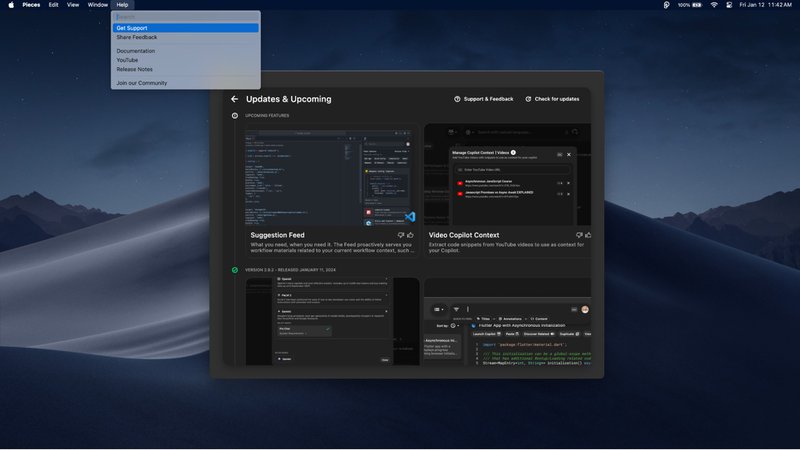Open the screen mirroring display icon in menu bar
The image size is (800, 450).
coord(729,5)
